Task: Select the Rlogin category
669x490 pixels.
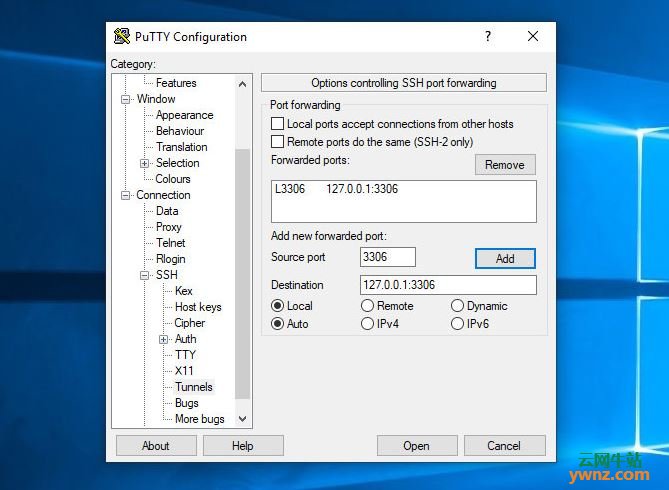Action: coord(170,259)
